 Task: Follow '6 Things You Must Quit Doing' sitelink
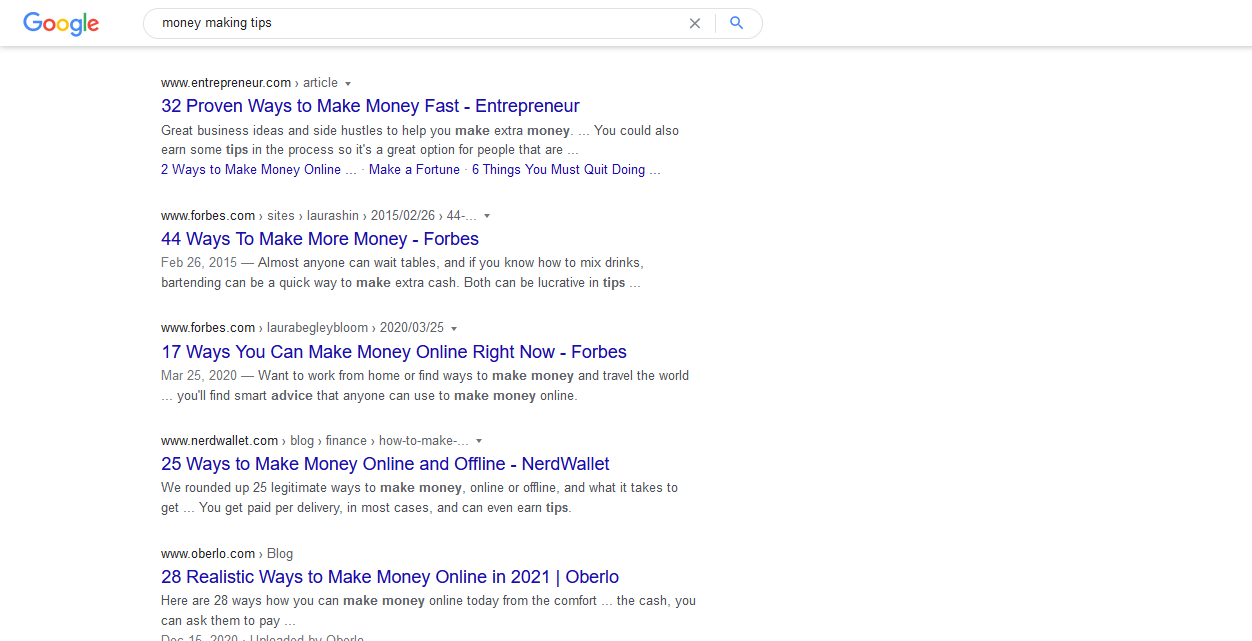[566, 170]
